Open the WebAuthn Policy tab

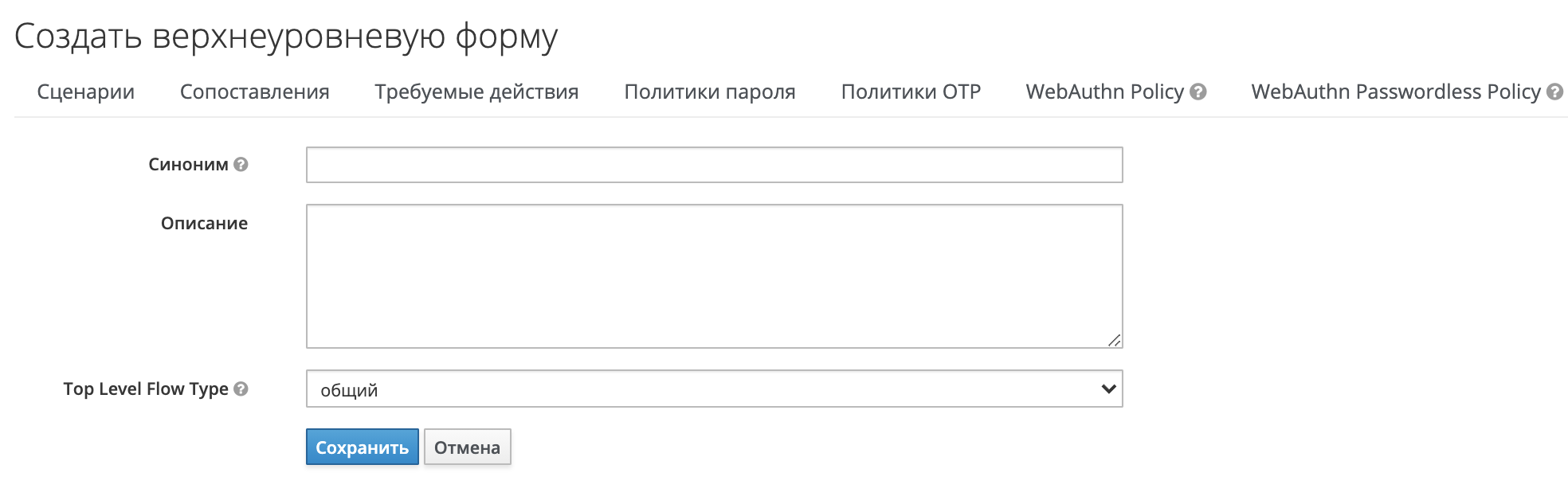pos(1106,92)
